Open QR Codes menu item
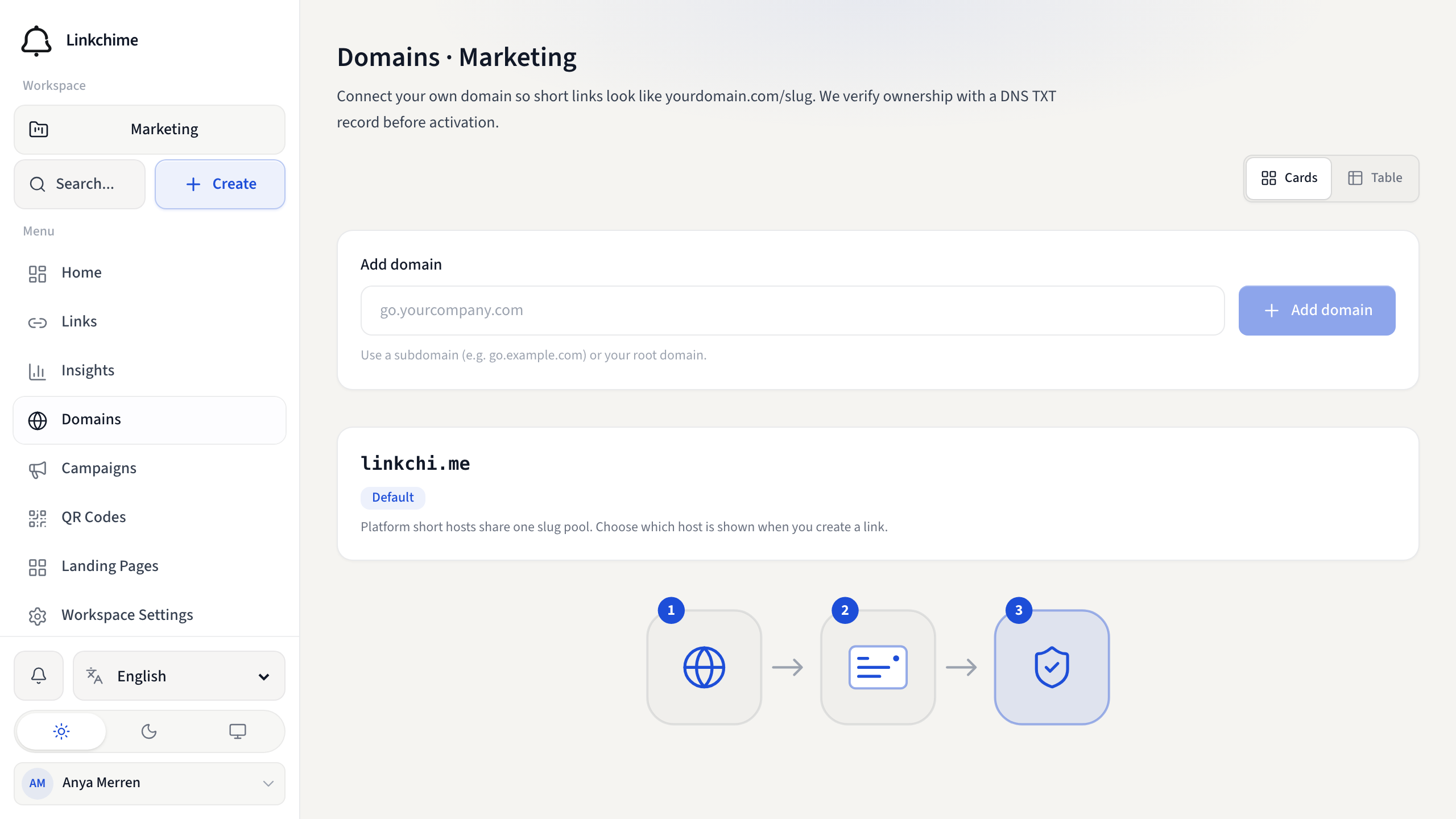This screenshot has width=1456, height=819. click(x=150, y=518)
